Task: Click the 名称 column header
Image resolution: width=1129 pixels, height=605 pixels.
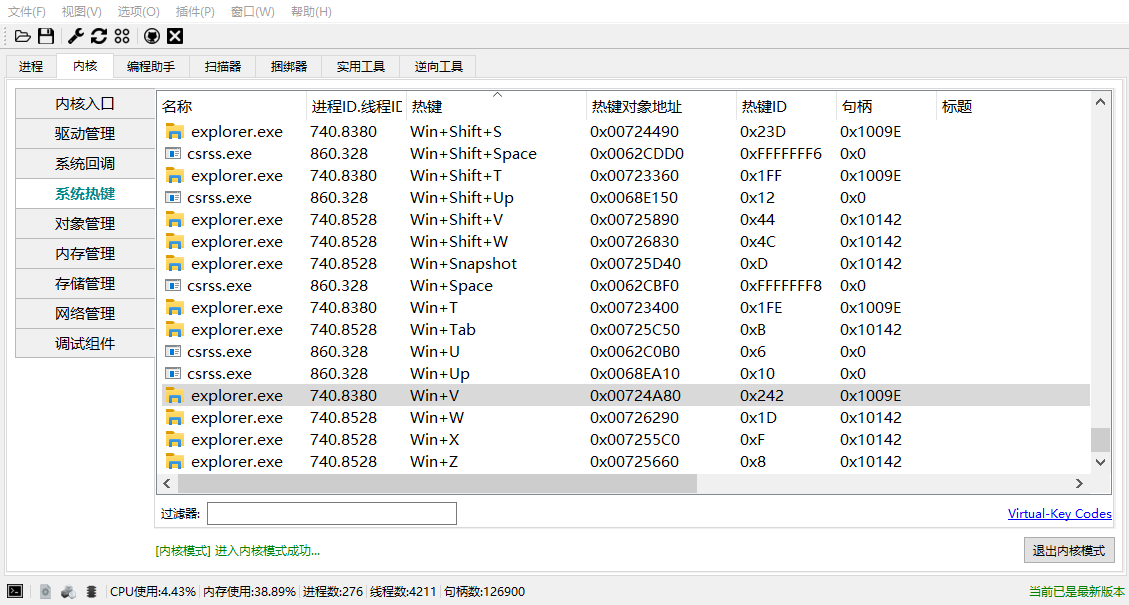Action: 177,107
